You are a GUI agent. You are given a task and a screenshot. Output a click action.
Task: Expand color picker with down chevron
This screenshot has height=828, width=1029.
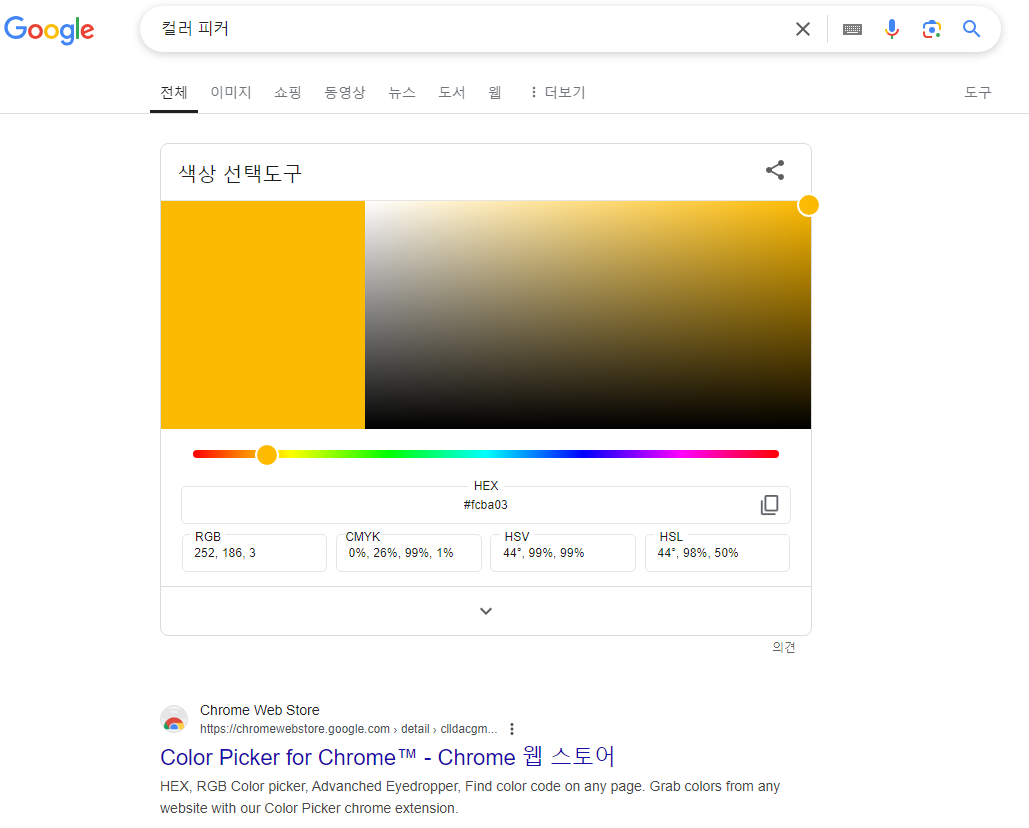(486, 611)
